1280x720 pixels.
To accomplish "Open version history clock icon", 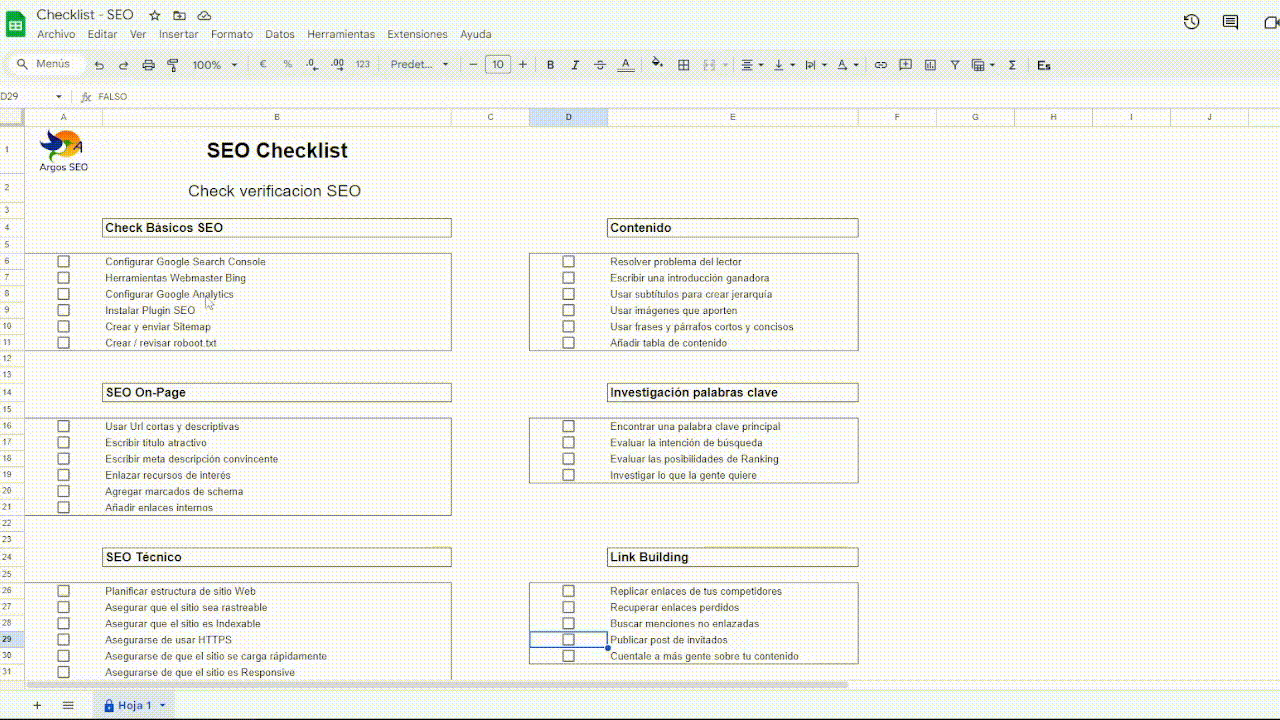I will pyautogui.click(x=1191, y=22).
